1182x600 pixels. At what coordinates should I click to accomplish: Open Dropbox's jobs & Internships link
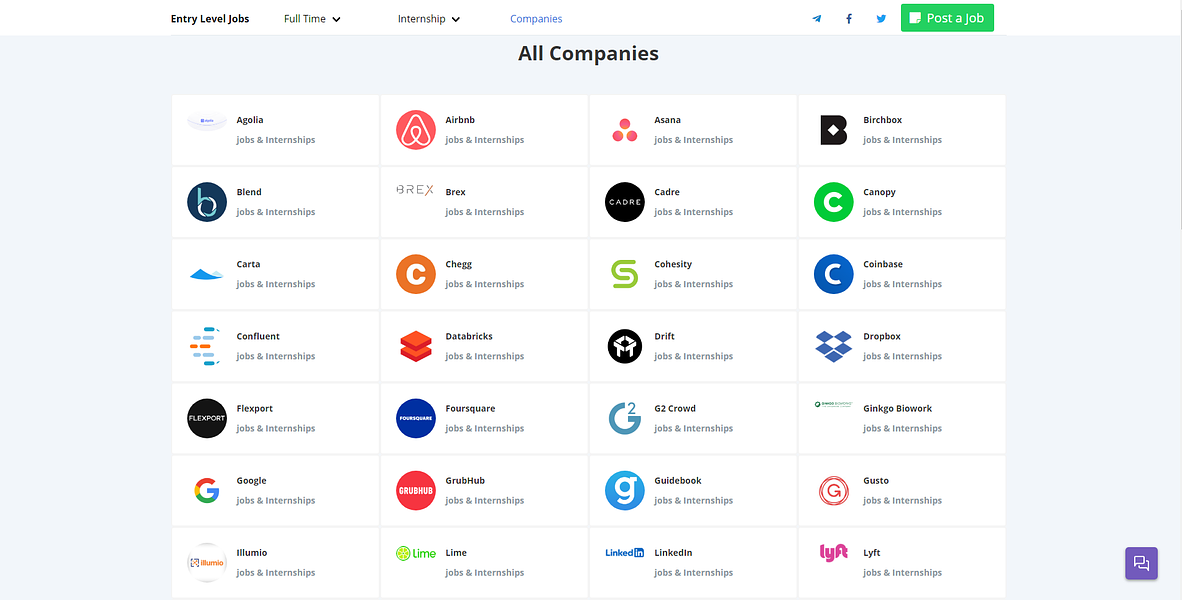tap(902, 356)
